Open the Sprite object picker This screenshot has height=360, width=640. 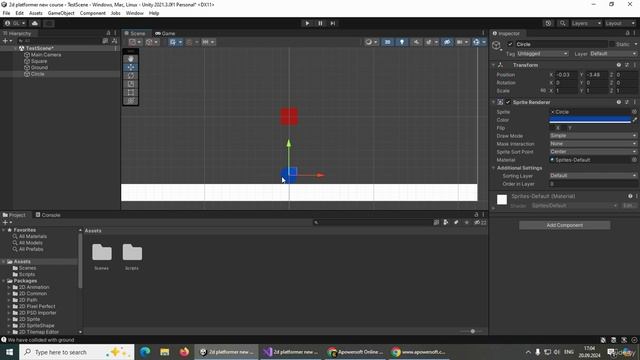click(x=634, y=111)
